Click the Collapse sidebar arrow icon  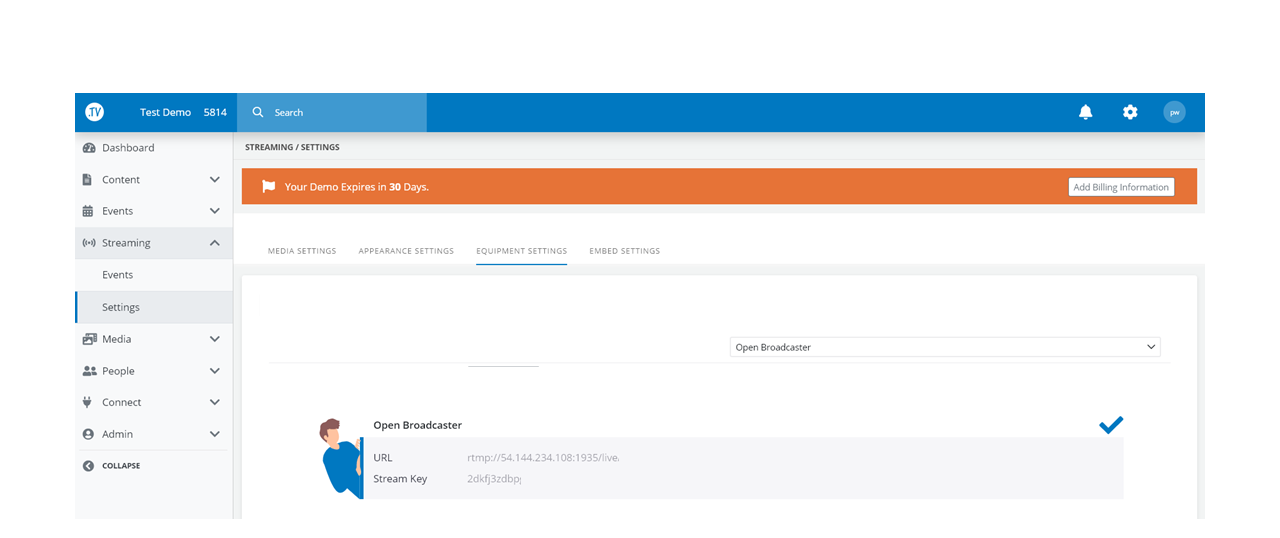click(88, 466)
